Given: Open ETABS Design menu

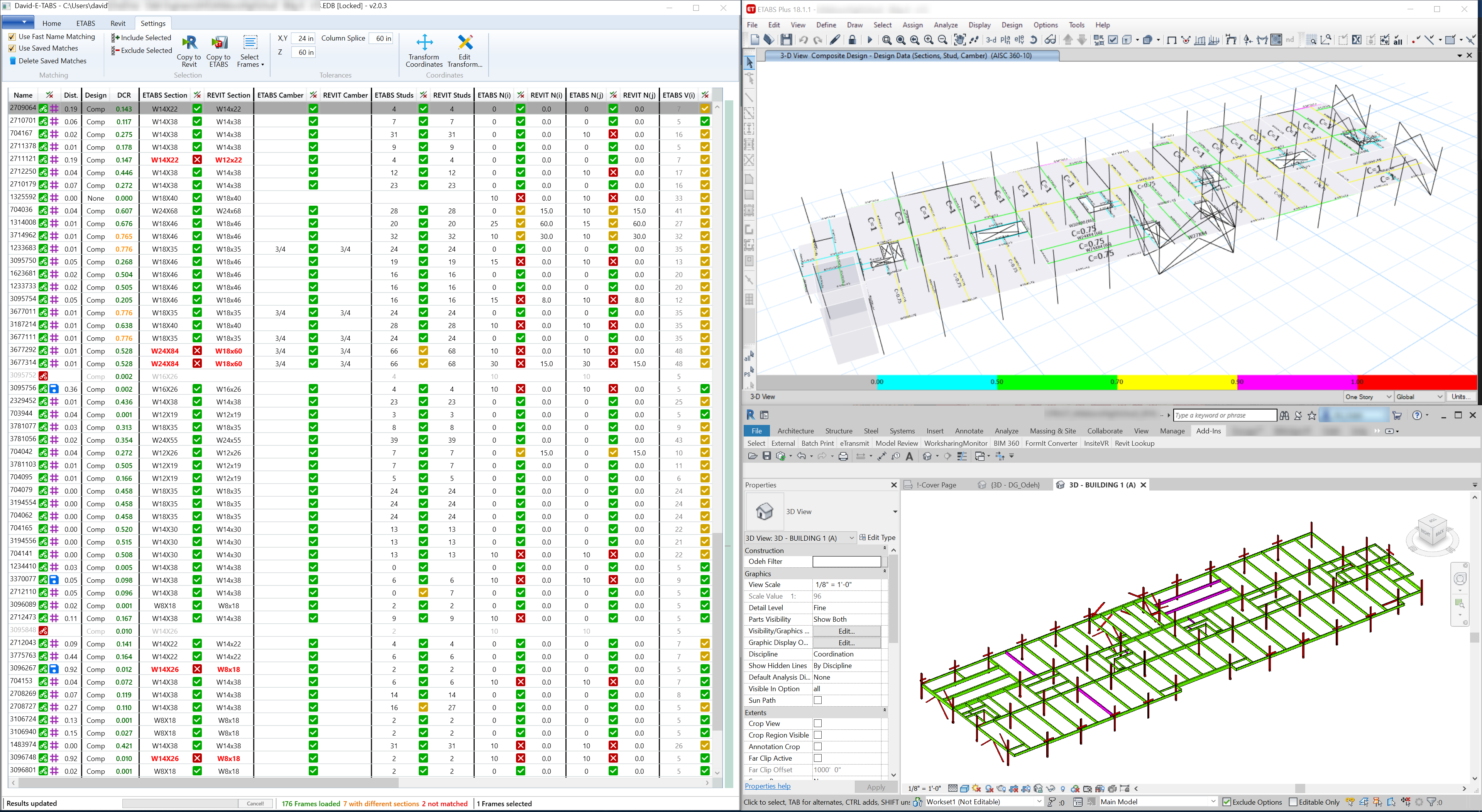Looking at the screenshot, I should tap(1012, 25).
